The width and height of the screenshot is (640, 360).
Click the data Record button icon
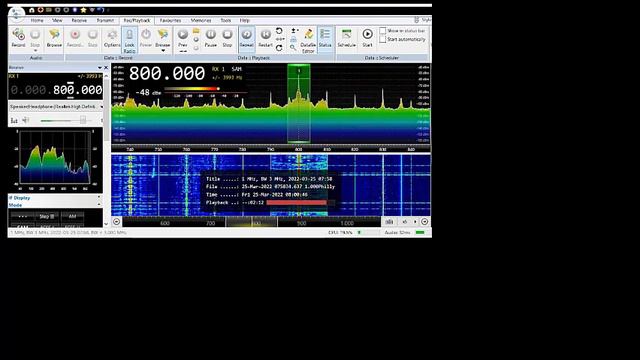[75, 35]
